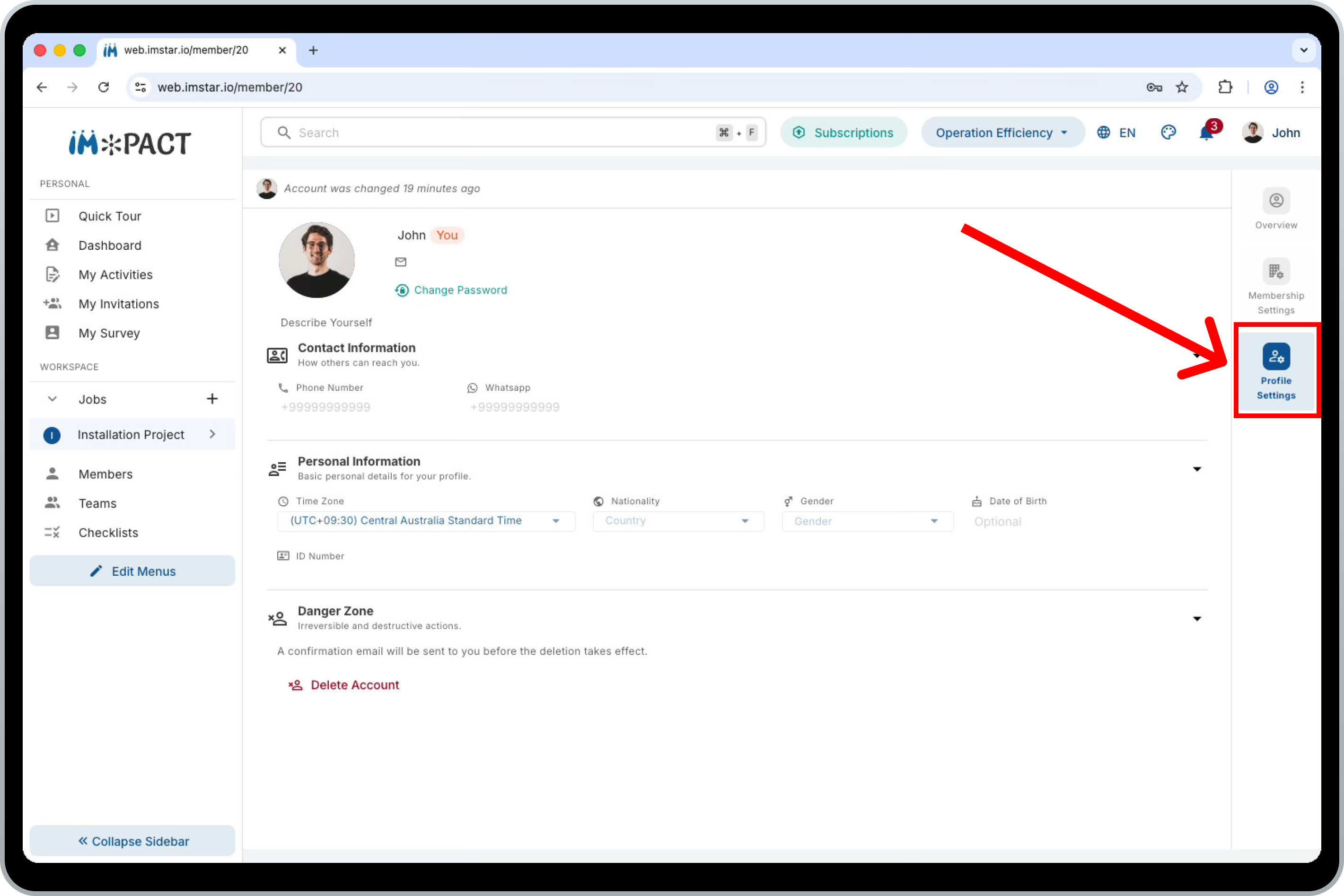The image size is (1344, 896).
Task: Select the Profile Settings icon
Action: (1275, 357)
